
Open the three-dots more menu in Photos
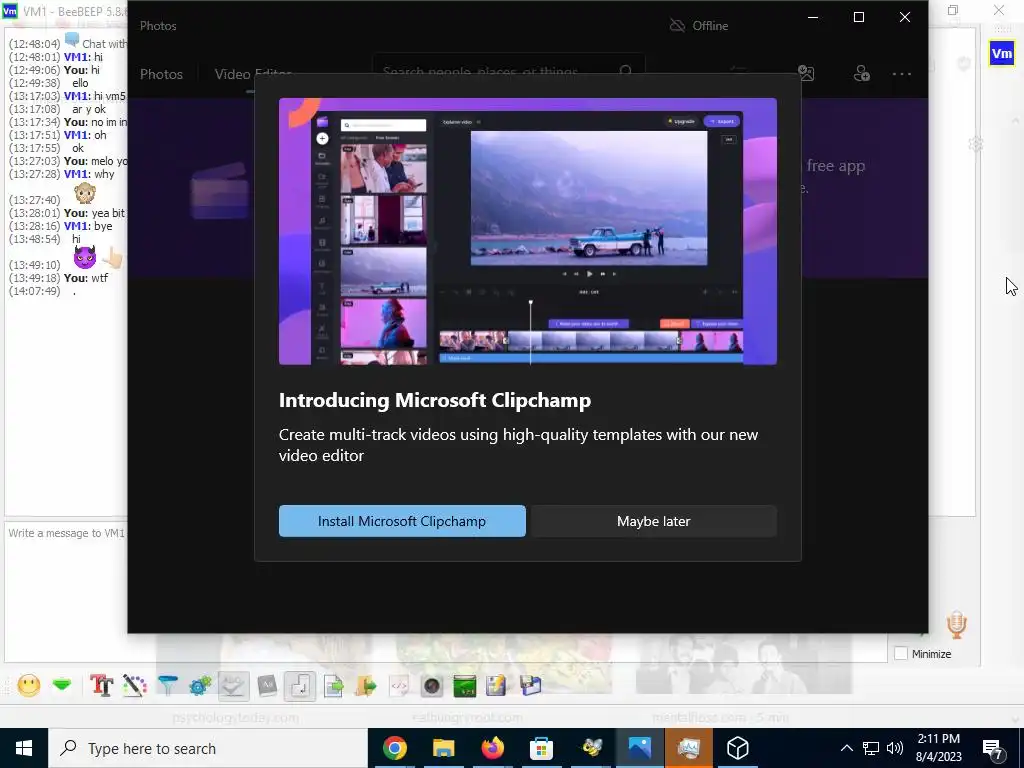[902, 74]
